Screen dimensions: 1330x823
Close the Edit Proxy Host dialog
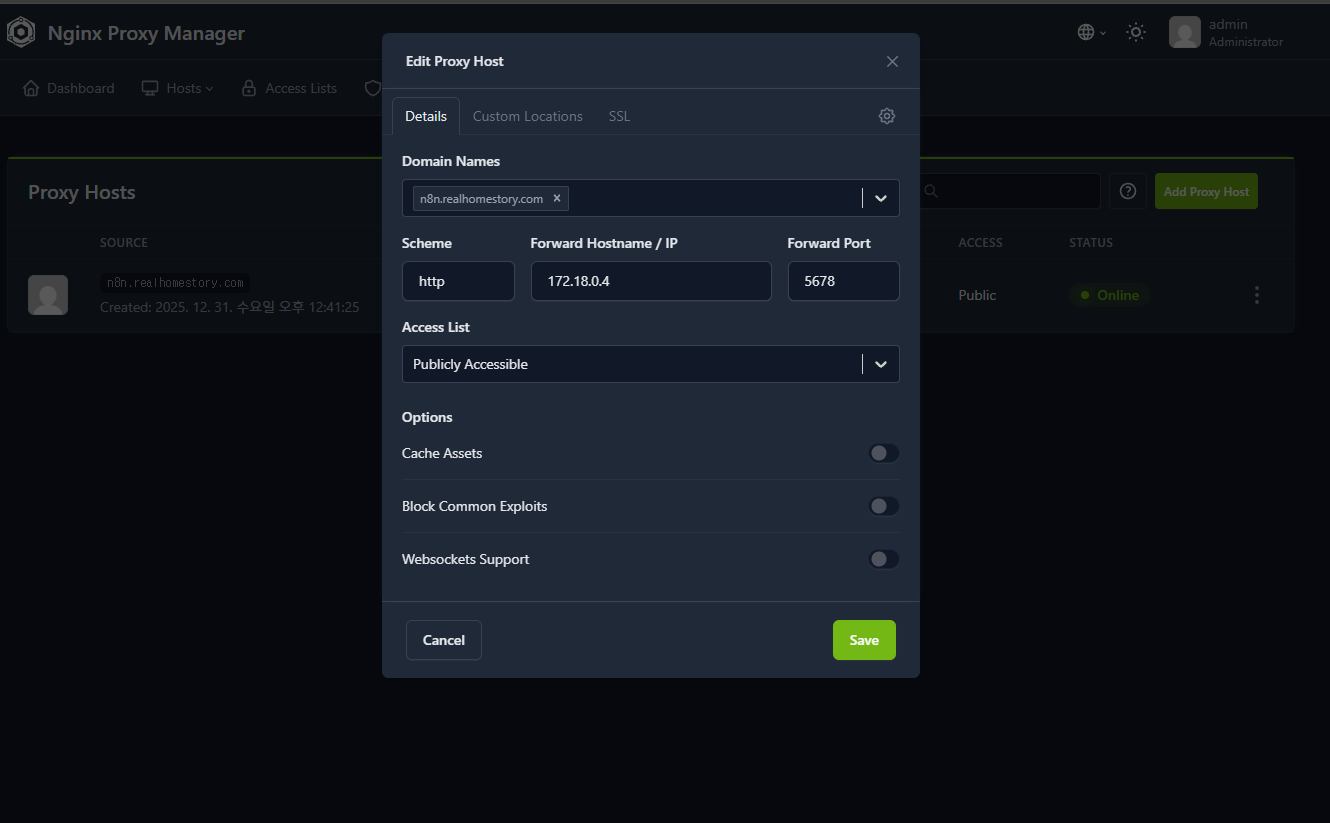pyautogui.click(x=892, y=61)
